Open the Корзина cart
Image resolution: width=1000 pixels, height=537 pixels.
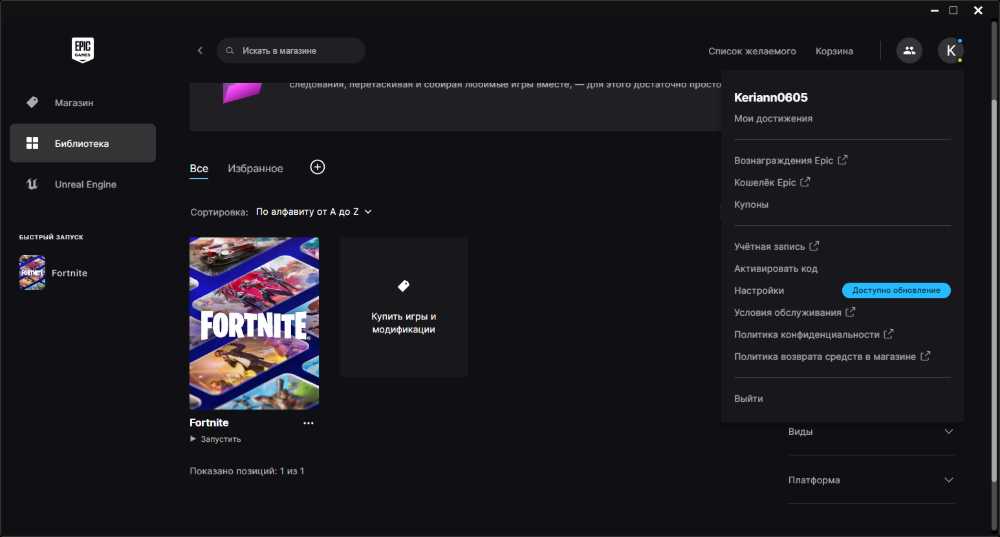tap(834, 51)
